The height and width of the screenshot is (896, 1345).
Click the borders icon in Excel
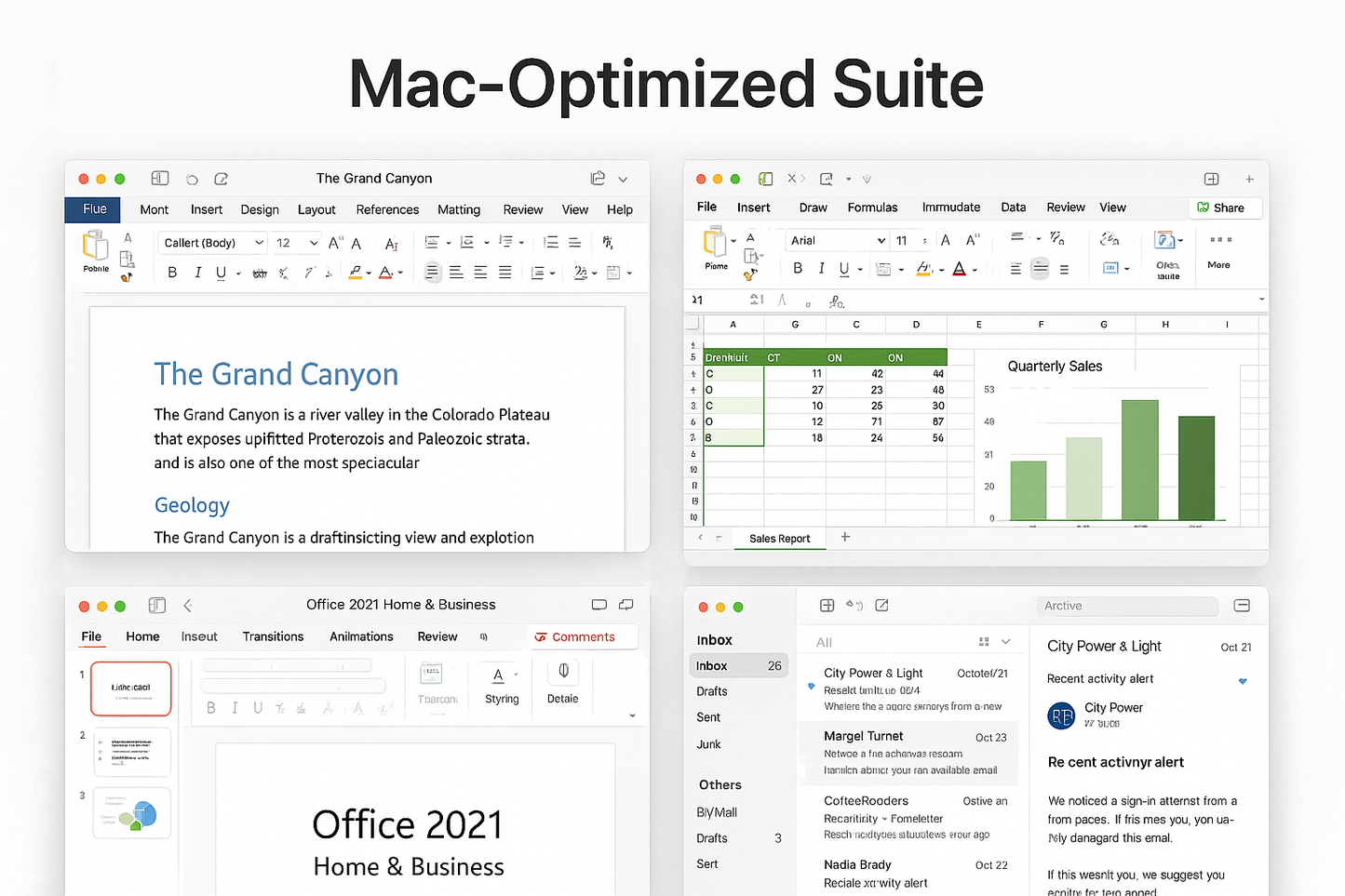883,269
